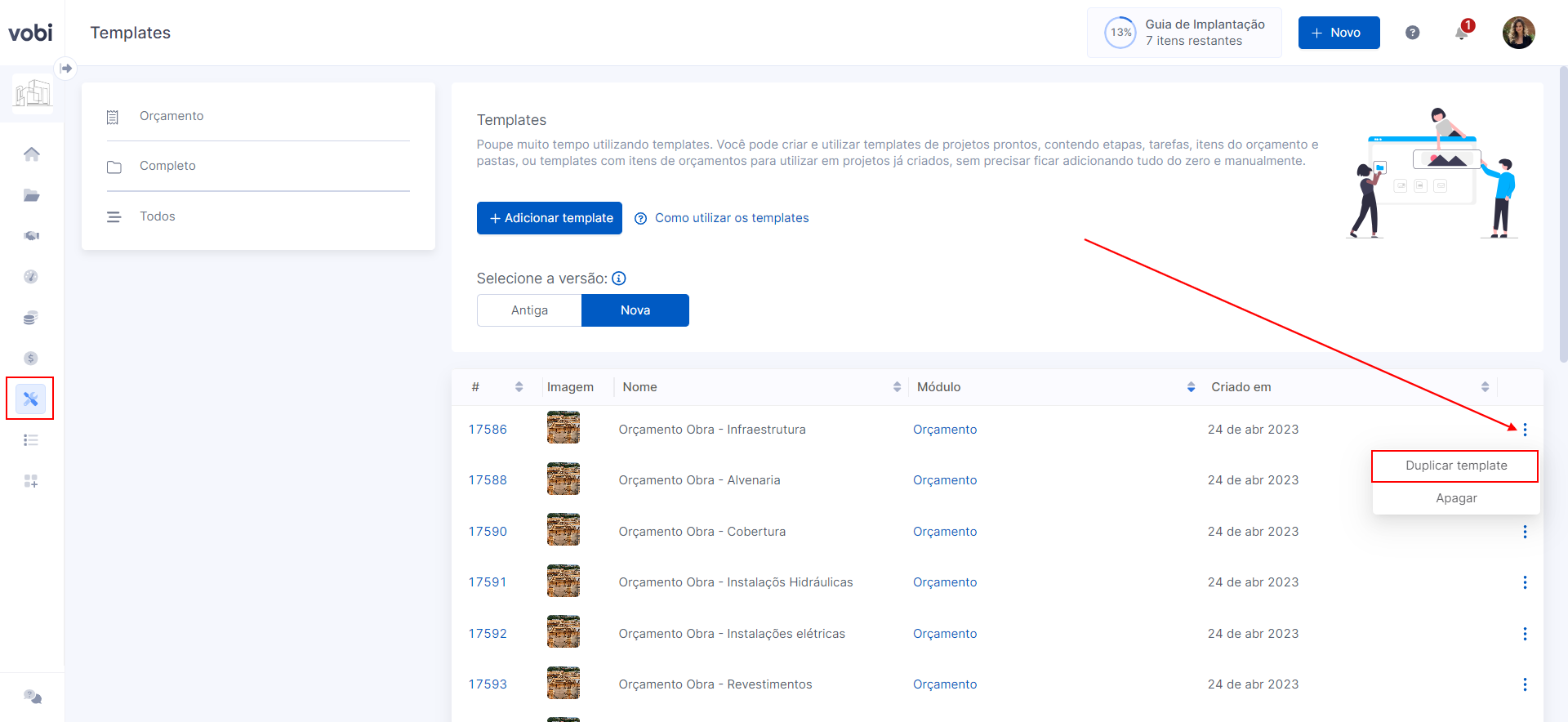This screenshot has width=1568, height=722.
Task: Open the chat bubbles sidebar icon
Action: (33, 697)
